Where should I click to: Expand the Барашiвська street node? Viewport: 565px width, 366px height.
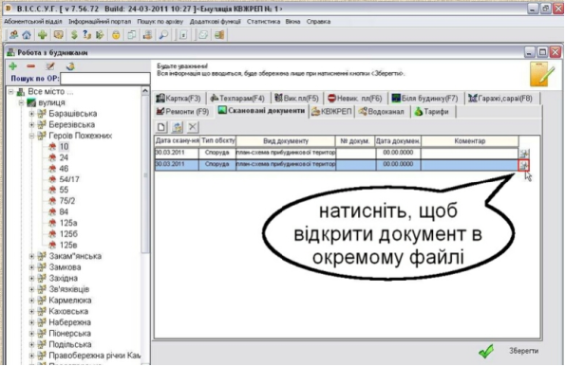[32, 114]
